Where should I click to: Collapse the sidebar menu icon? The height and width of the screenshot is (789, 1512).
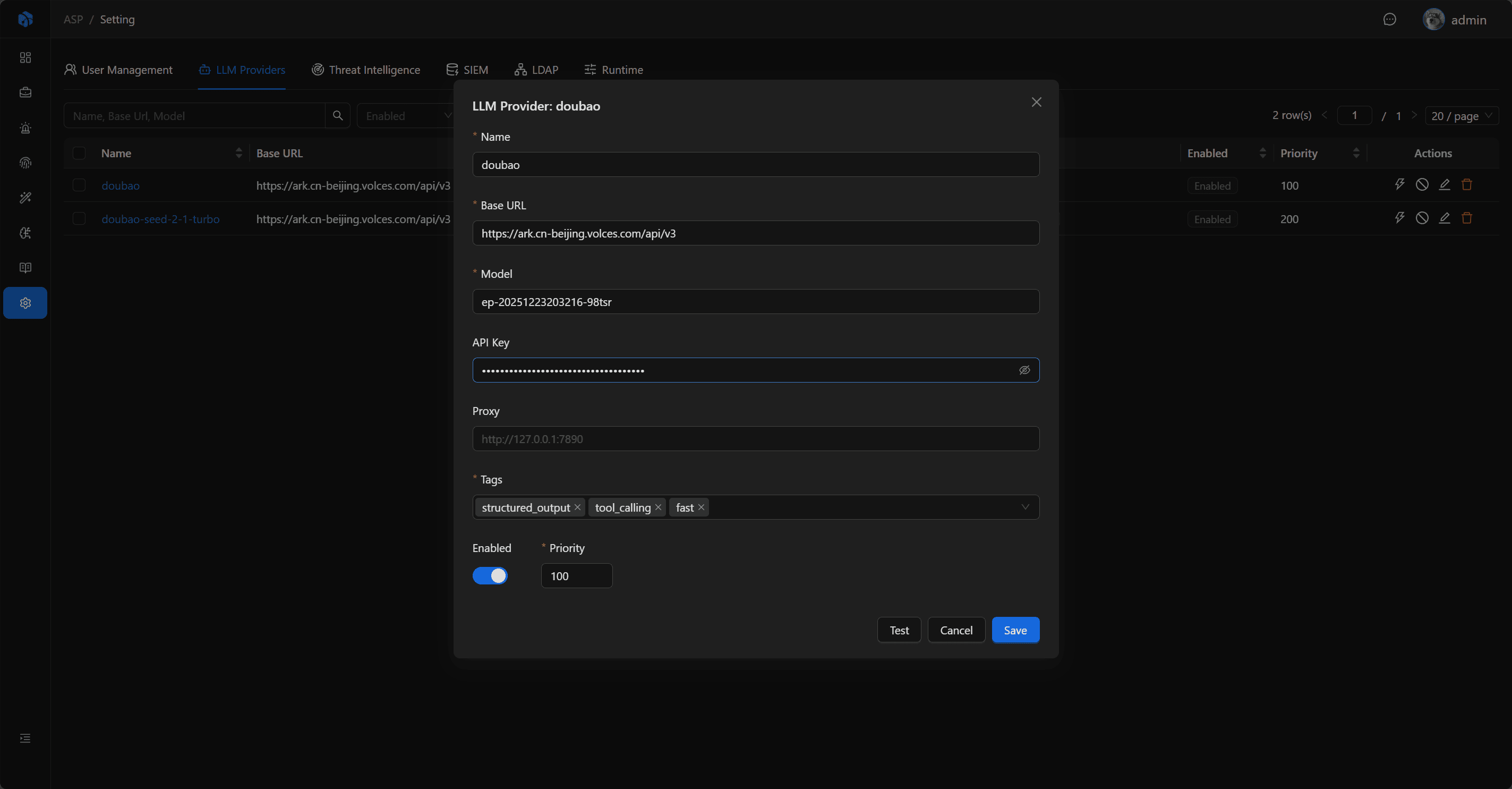25,738
